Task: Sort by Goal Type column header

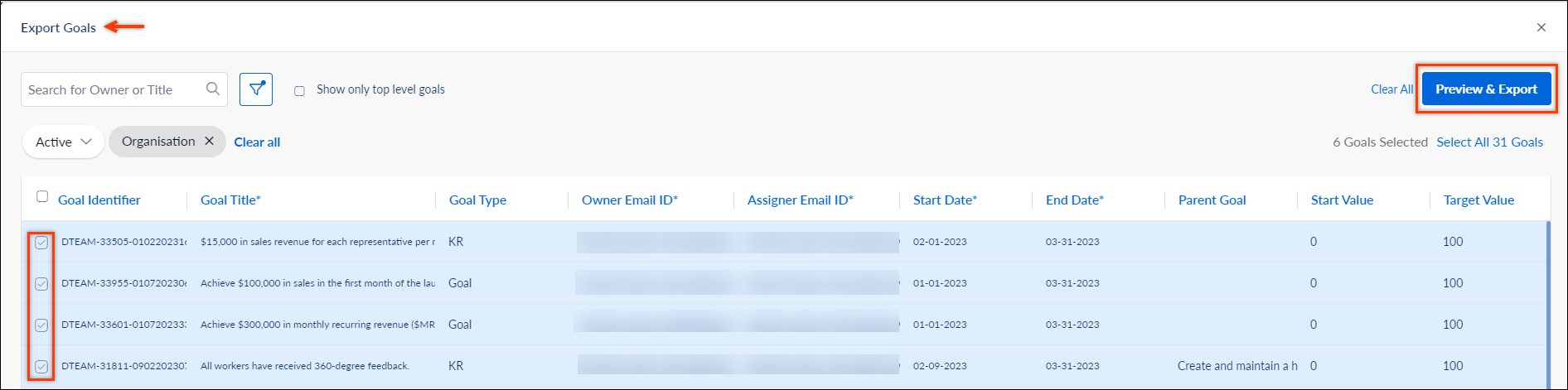Action: [477, 200]
